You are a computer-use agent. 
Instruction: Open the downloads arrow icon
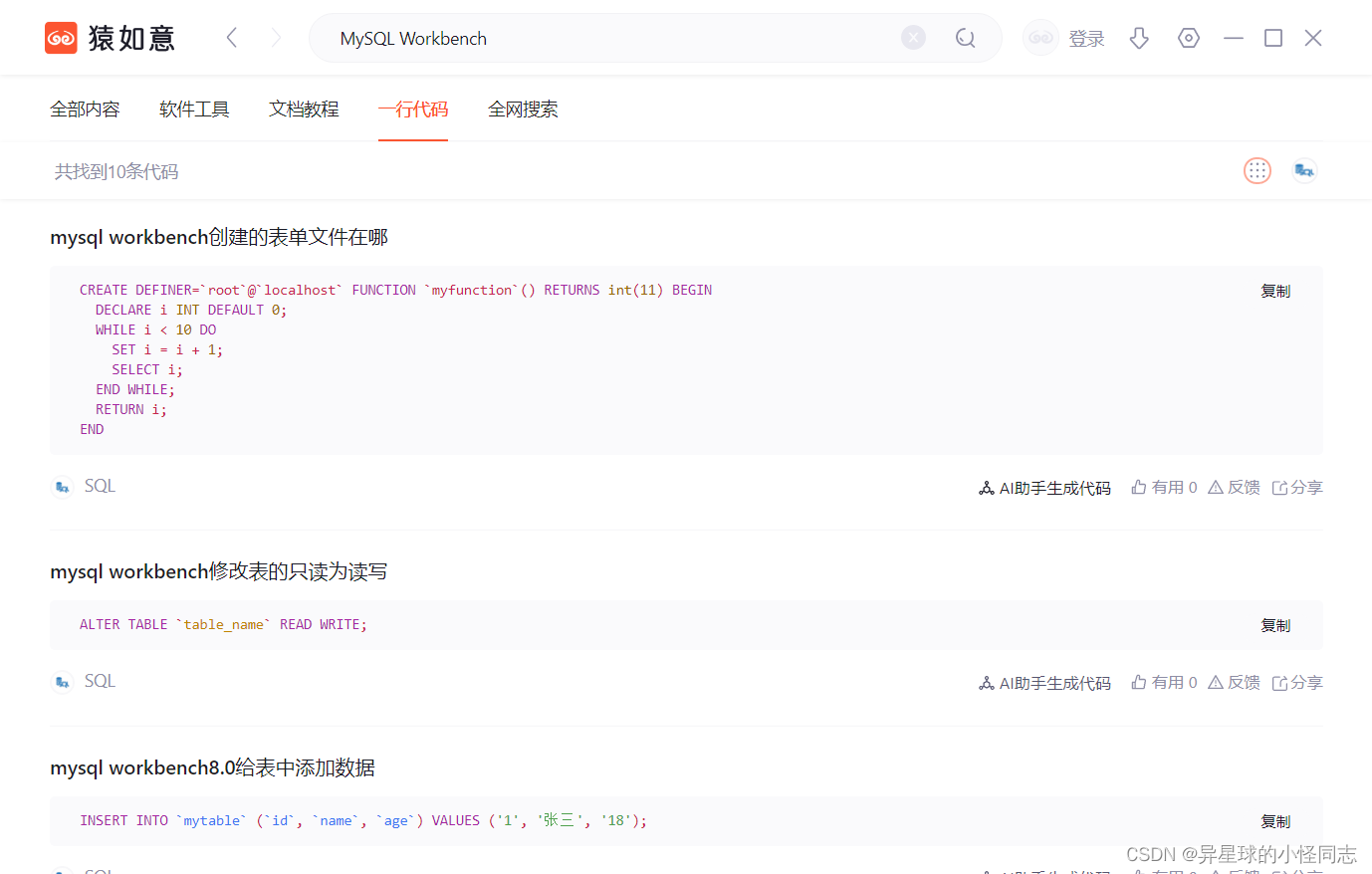tap(1139, 38)
